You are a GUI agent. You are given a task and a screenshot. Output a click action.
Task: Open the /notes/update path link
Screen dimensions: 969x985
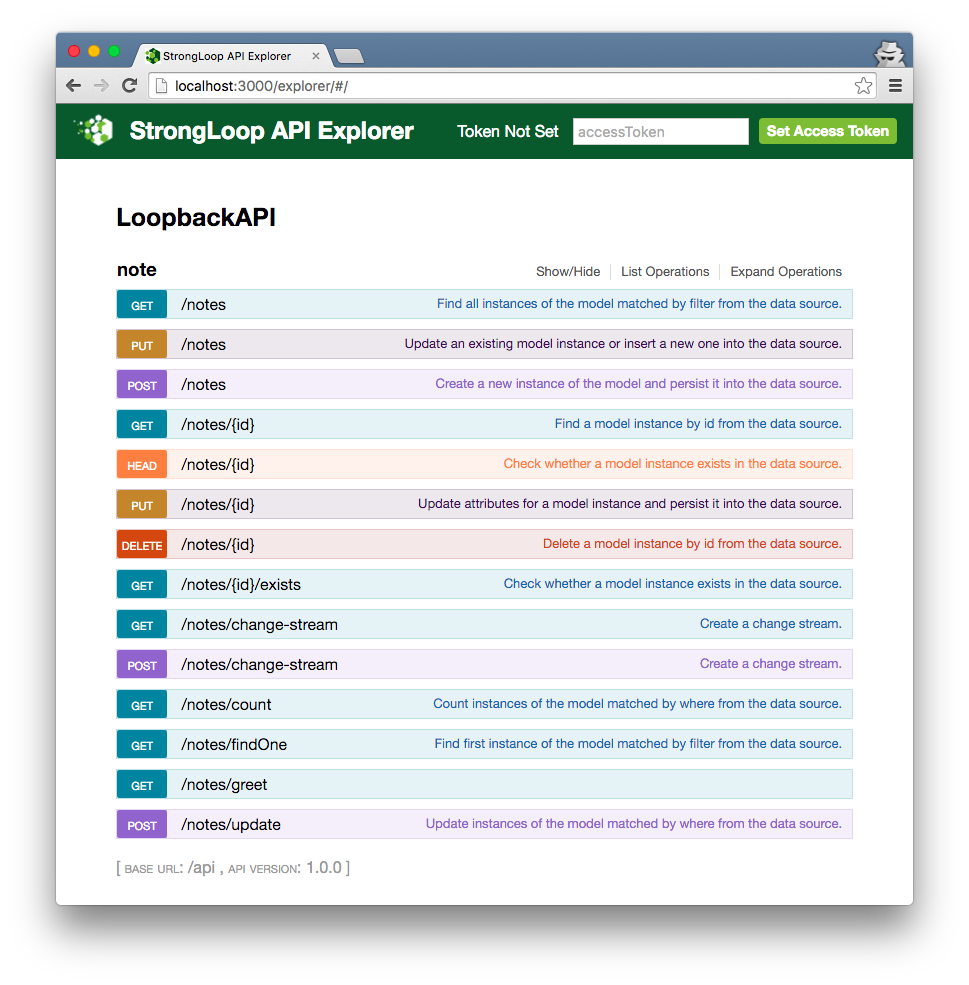(x=230, y=825)
